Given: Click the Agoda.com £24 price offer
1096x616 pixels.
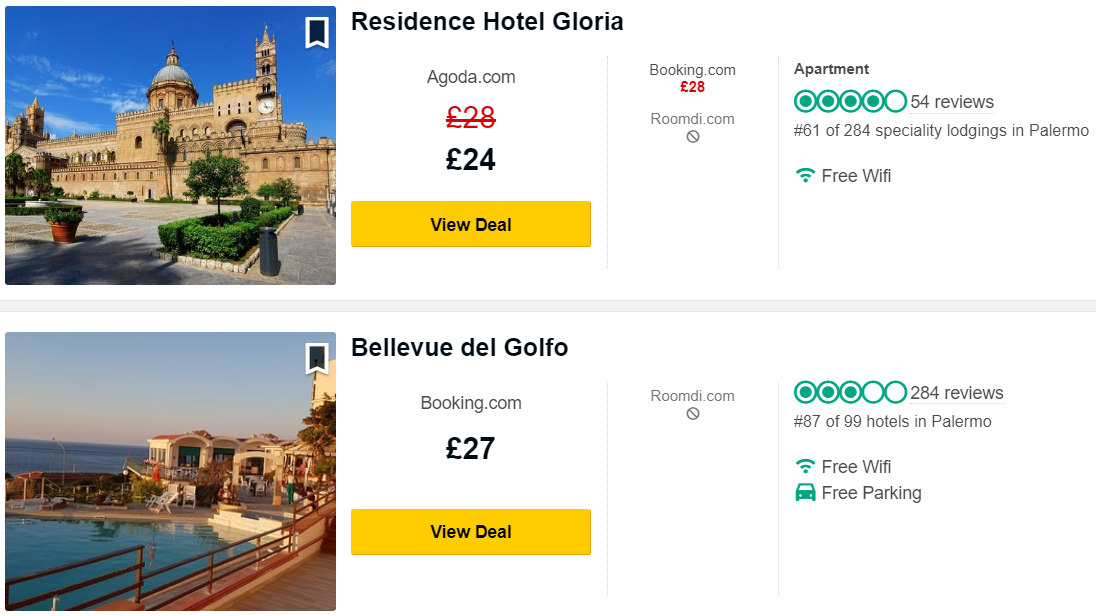Looking at the screenshot, I should click(x=471, y=159).
